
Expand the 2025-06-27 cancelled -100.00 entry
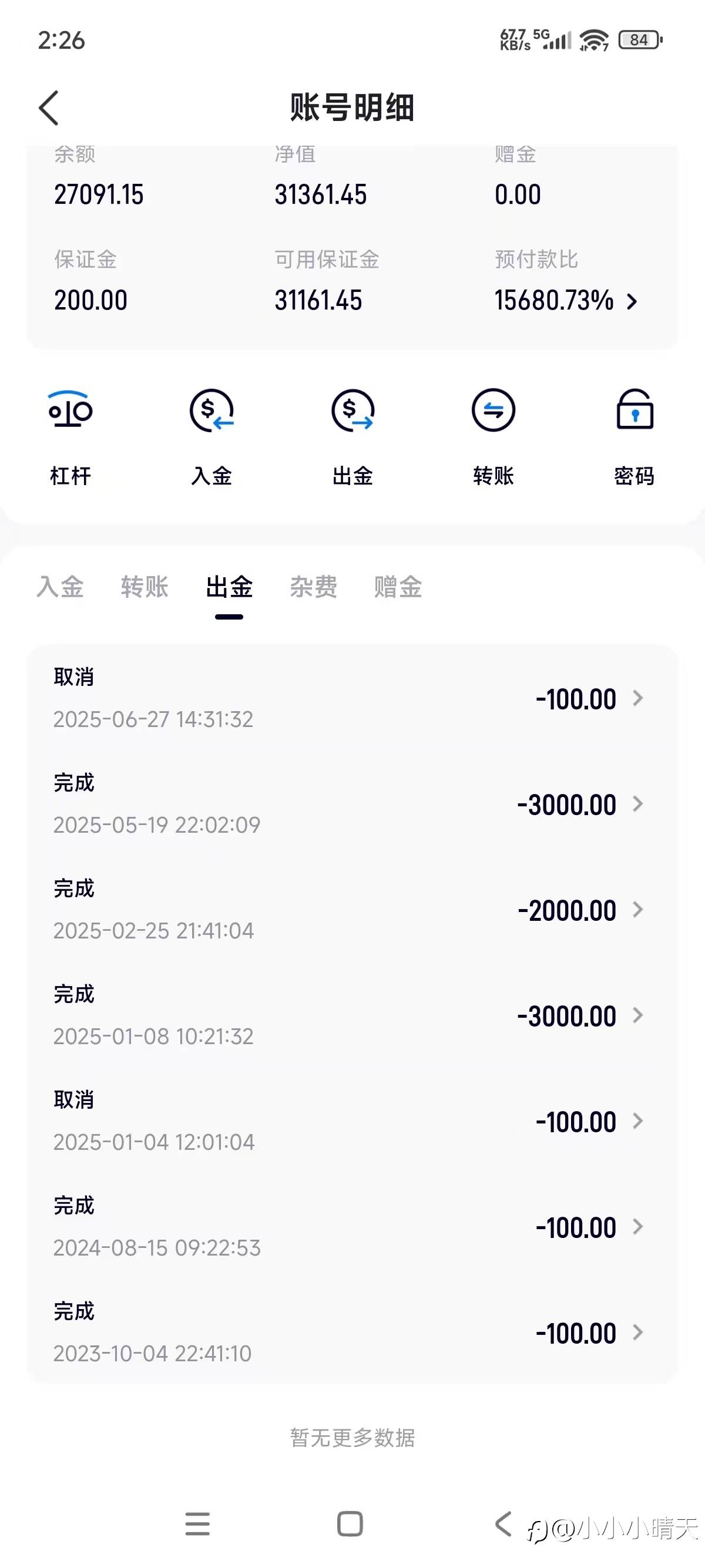[352, 698]
